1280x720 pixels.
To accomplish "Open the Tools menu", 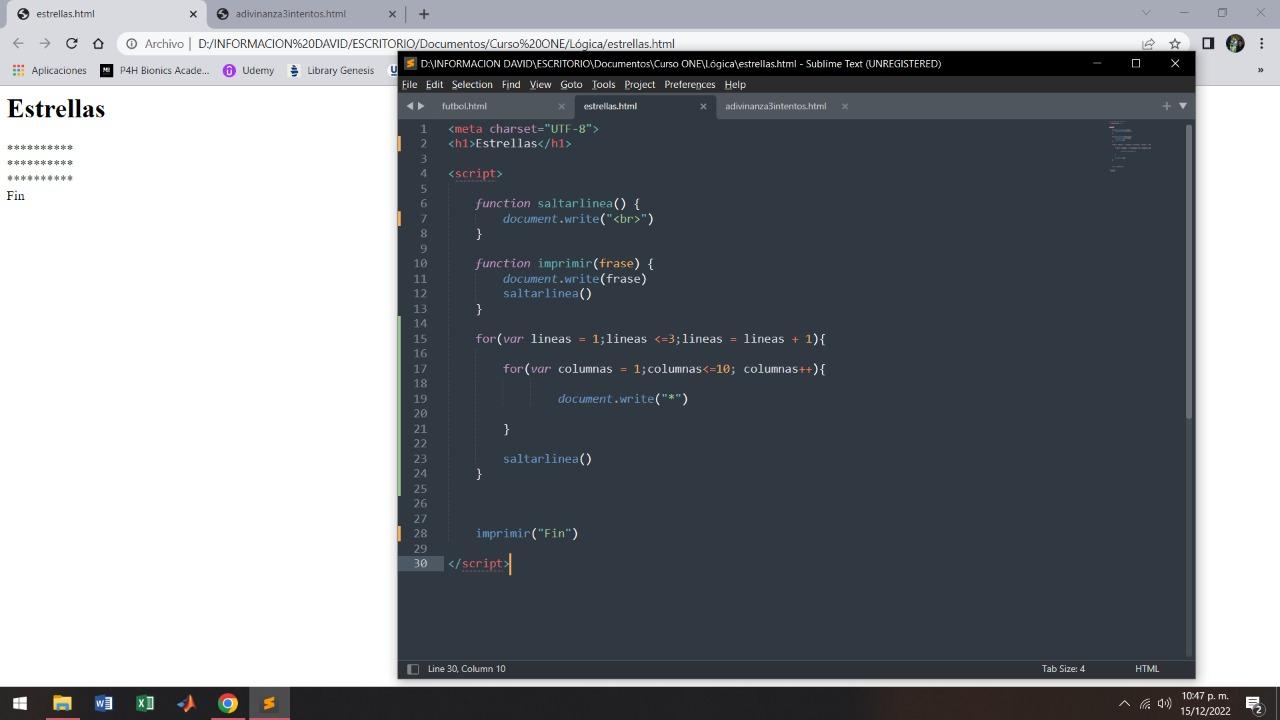I will (x=603, y=84).
